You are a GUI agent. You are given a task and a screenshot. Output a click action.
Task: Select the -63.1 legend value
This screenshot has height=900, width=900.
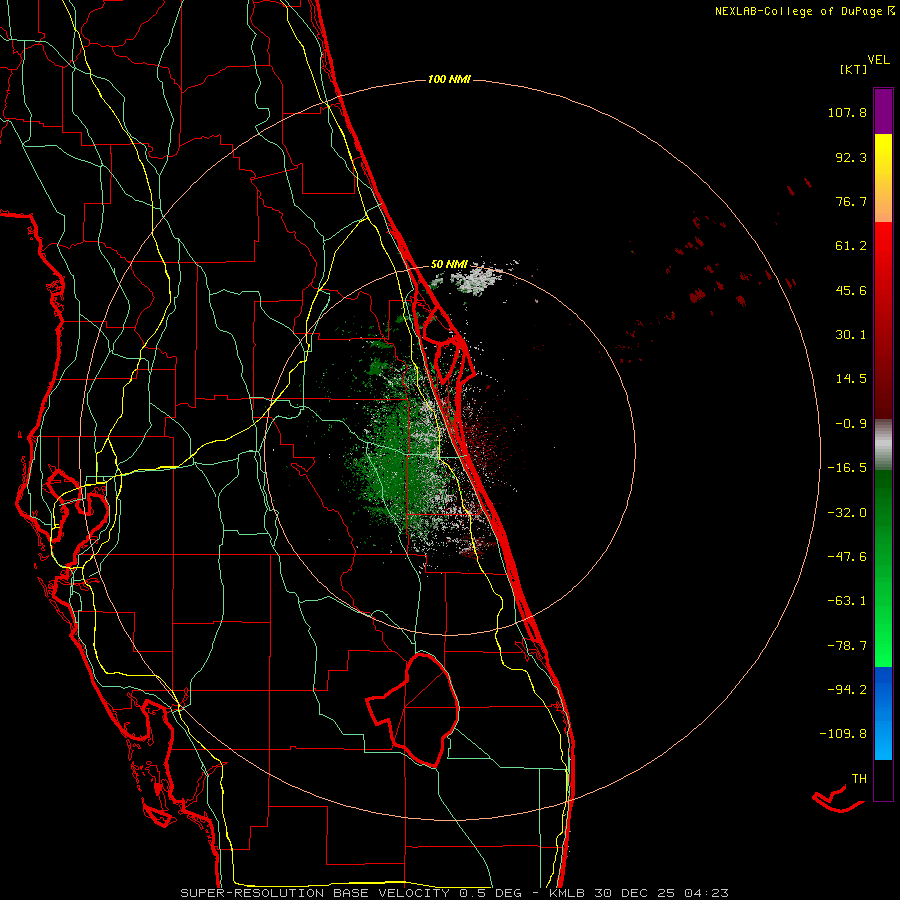[x=847, y=601]
